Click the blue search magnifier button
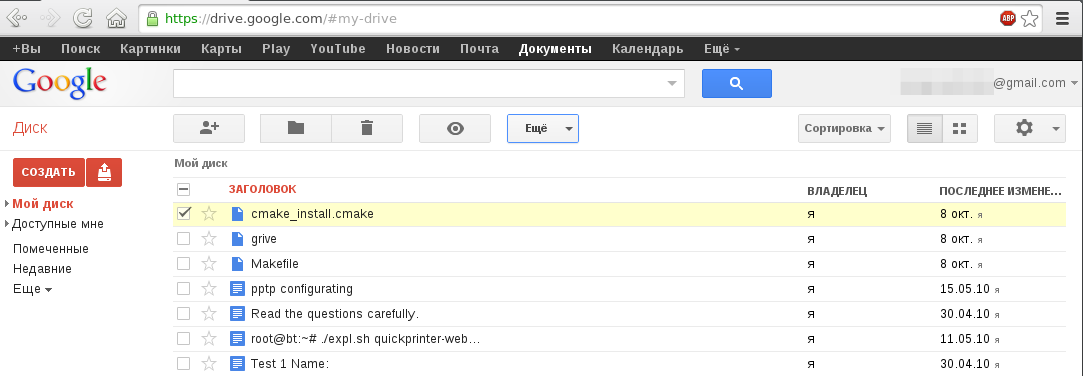Viewport: 1083px width, 376px height. 736,84
